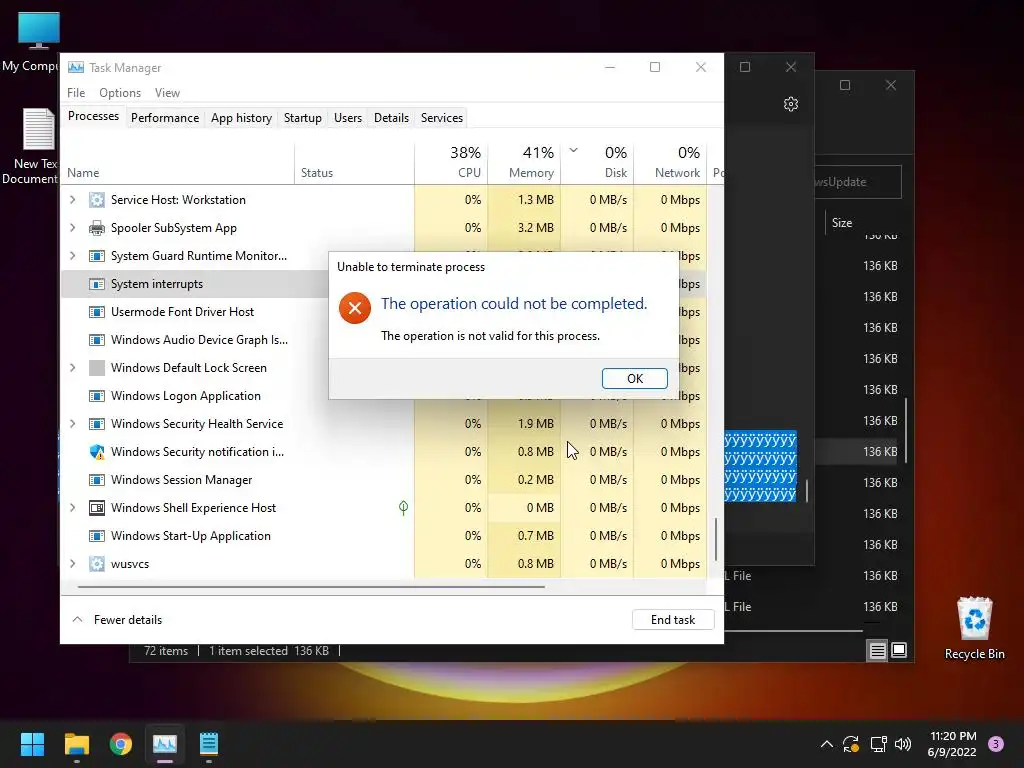Select the Processes tab
Screen dimensions: 1024x768
(93, 116)
